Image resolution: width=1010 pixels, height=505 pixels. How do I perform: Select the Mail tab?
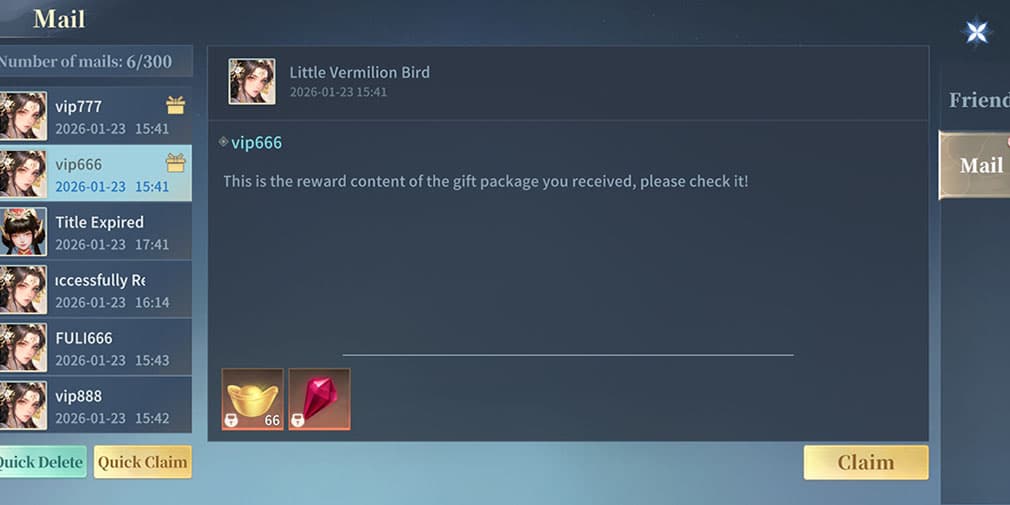point(975,165)
